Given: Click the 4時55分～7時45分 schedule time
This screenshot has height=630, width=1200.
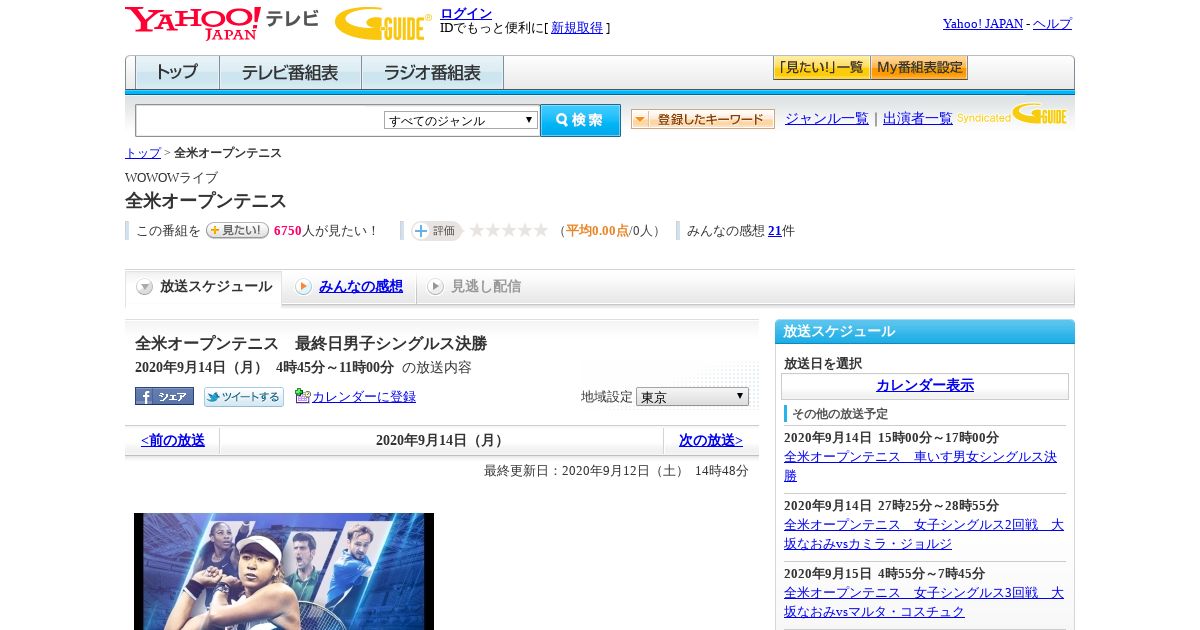Looking at the screenshot, I should [931, 574].
